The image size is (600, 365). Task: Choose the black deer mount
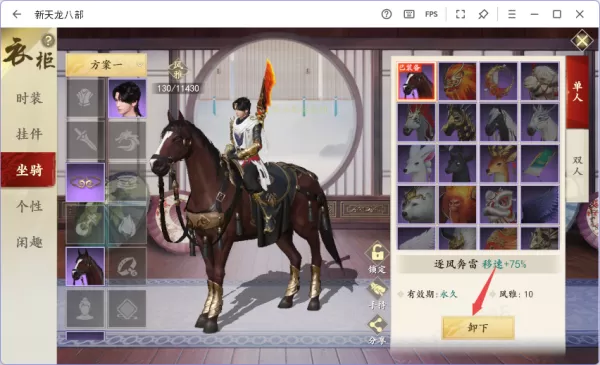coord(458,164)
